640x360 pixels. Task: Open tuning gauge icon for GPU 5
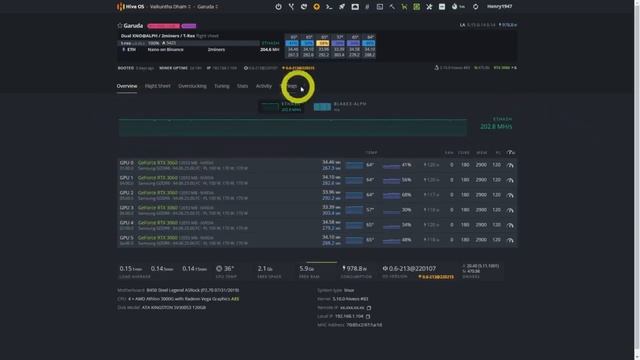(510, 240)
